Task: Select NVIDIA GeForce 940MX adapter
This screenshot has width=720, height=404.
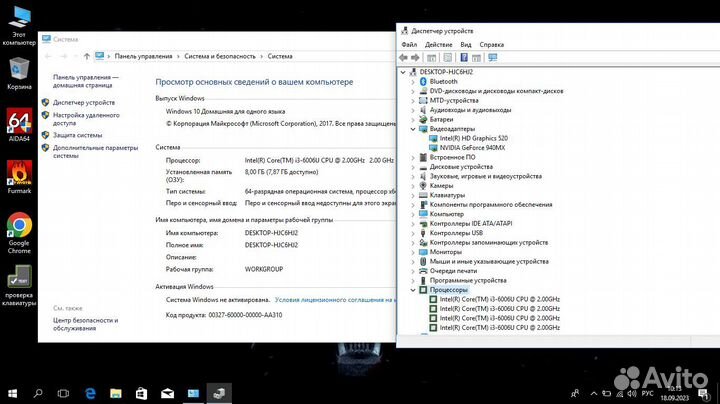Action: tap(472, 148)
